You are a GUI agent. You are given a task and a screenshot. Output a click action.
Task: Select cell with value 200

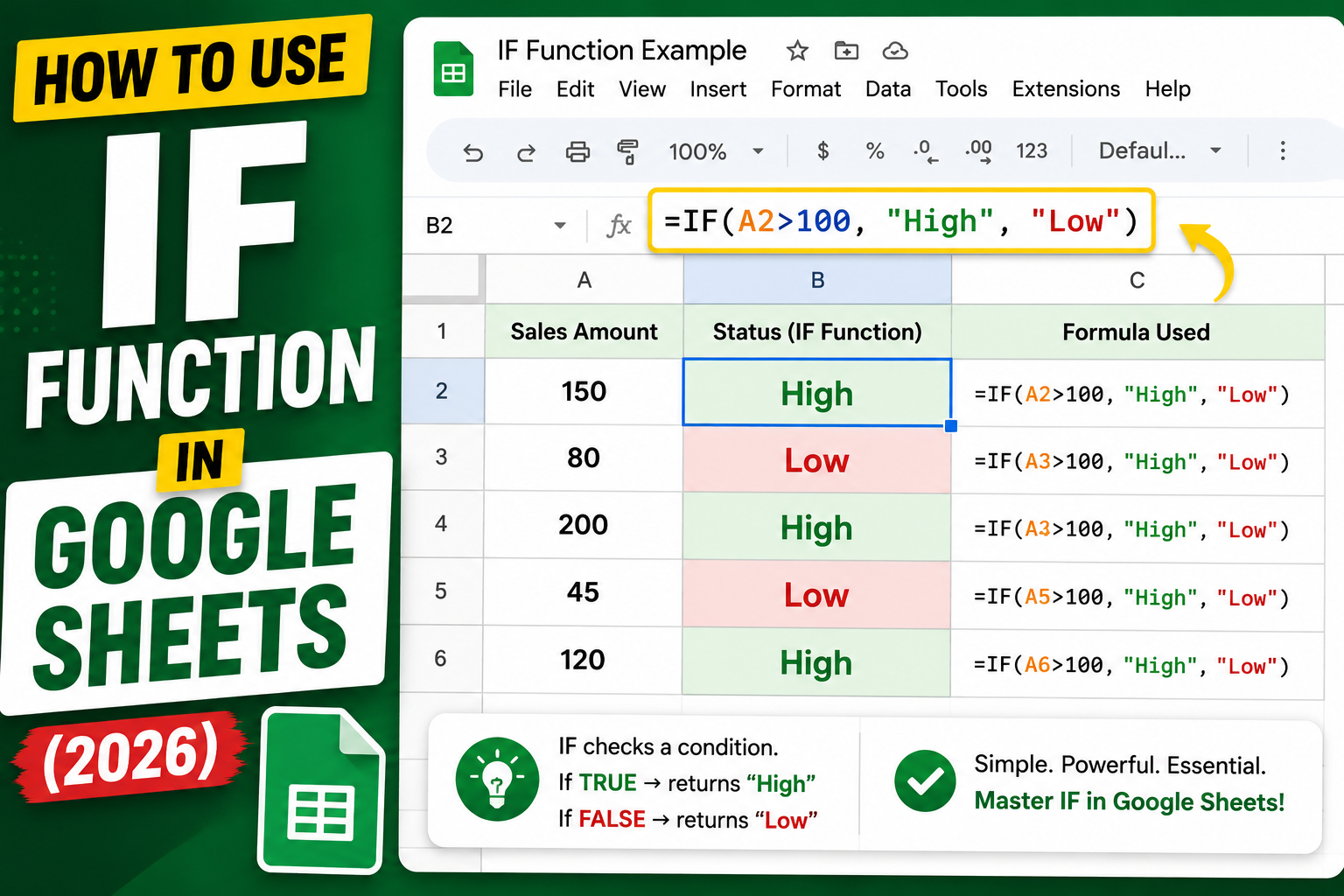584,525
